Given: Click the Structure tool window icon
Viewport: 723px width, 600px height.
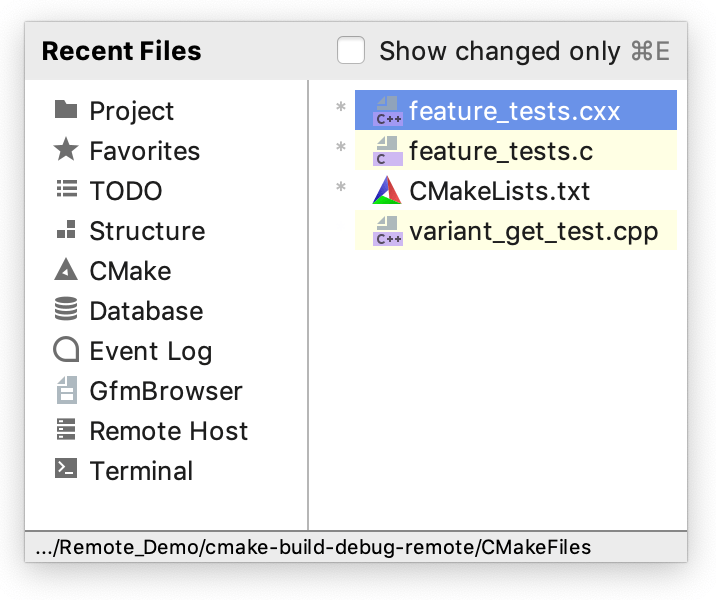Looking at the screenshot, I should (x=66, y=231).
